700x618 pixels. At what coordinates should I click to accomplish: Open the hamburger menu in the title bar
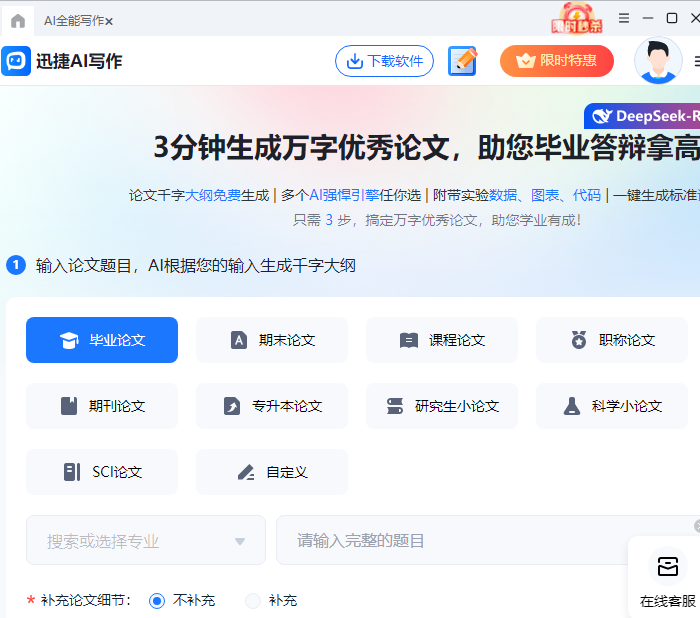click(x=624, y=18)
